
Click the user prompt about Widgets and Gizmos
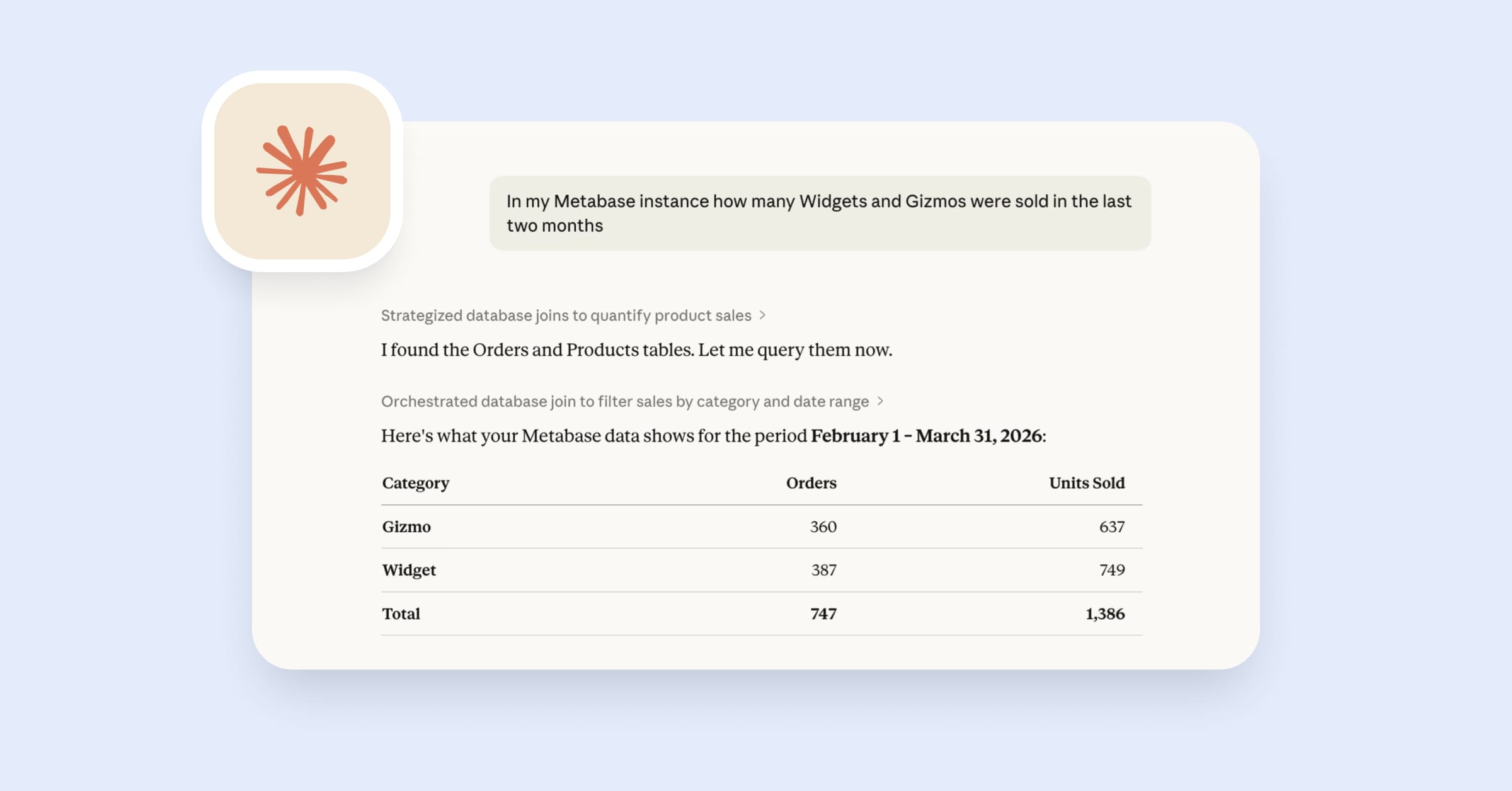coord(819,213)
